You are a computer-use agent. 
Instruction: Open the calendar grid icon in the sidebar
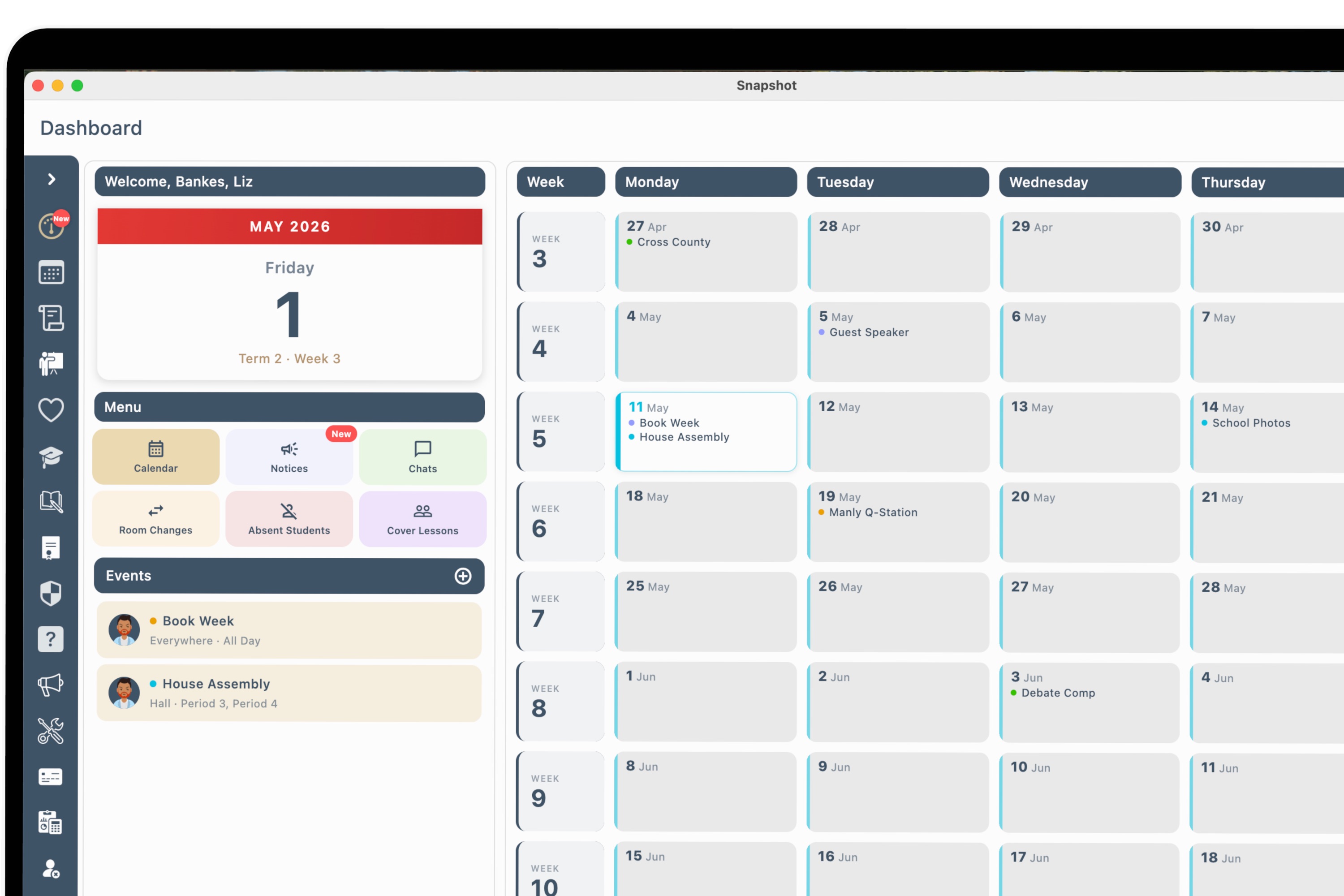52,272
